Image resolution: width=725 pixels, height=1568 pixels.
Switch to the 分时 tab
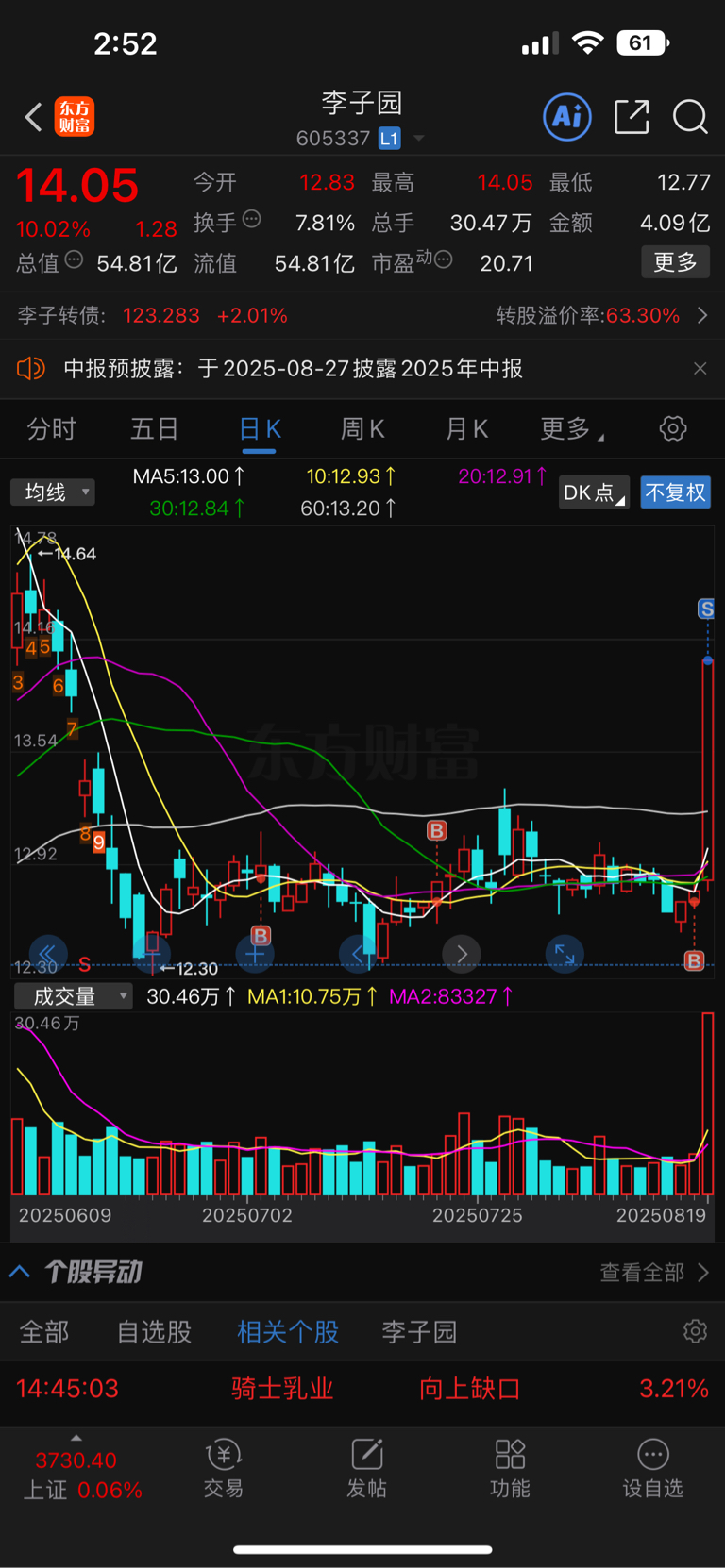51,429
